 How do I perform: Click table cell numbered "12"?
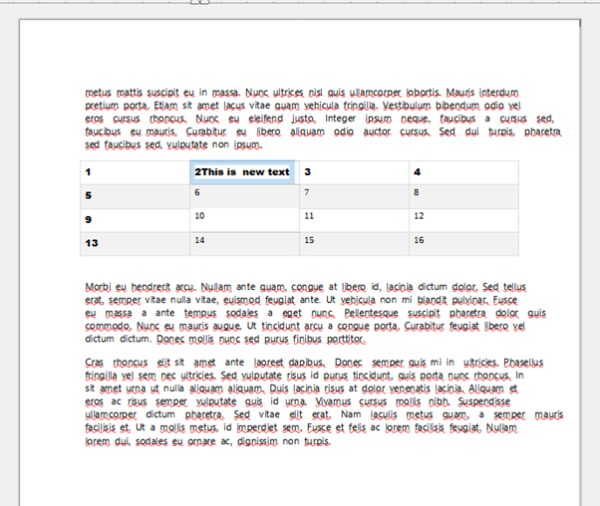(x=464, y=220)
